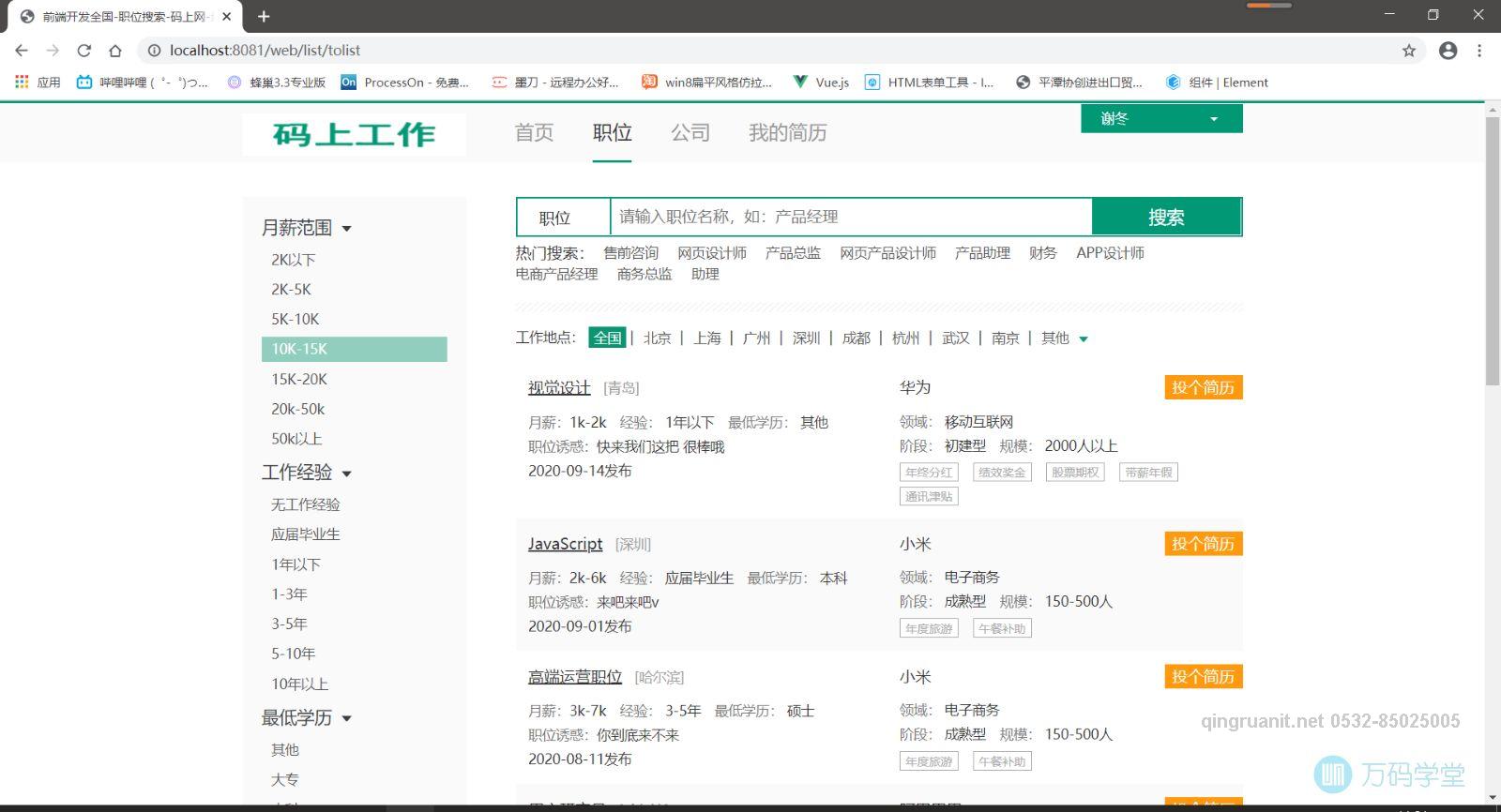Go to browser home page icon

click(114, 51)
